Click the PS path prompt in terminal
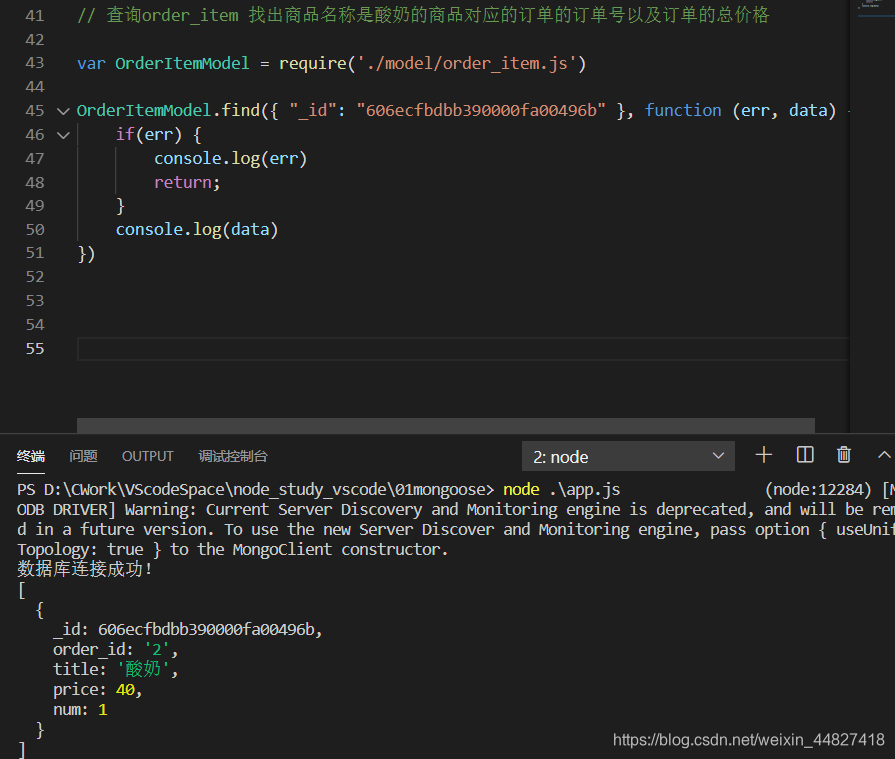 point(255,490)
